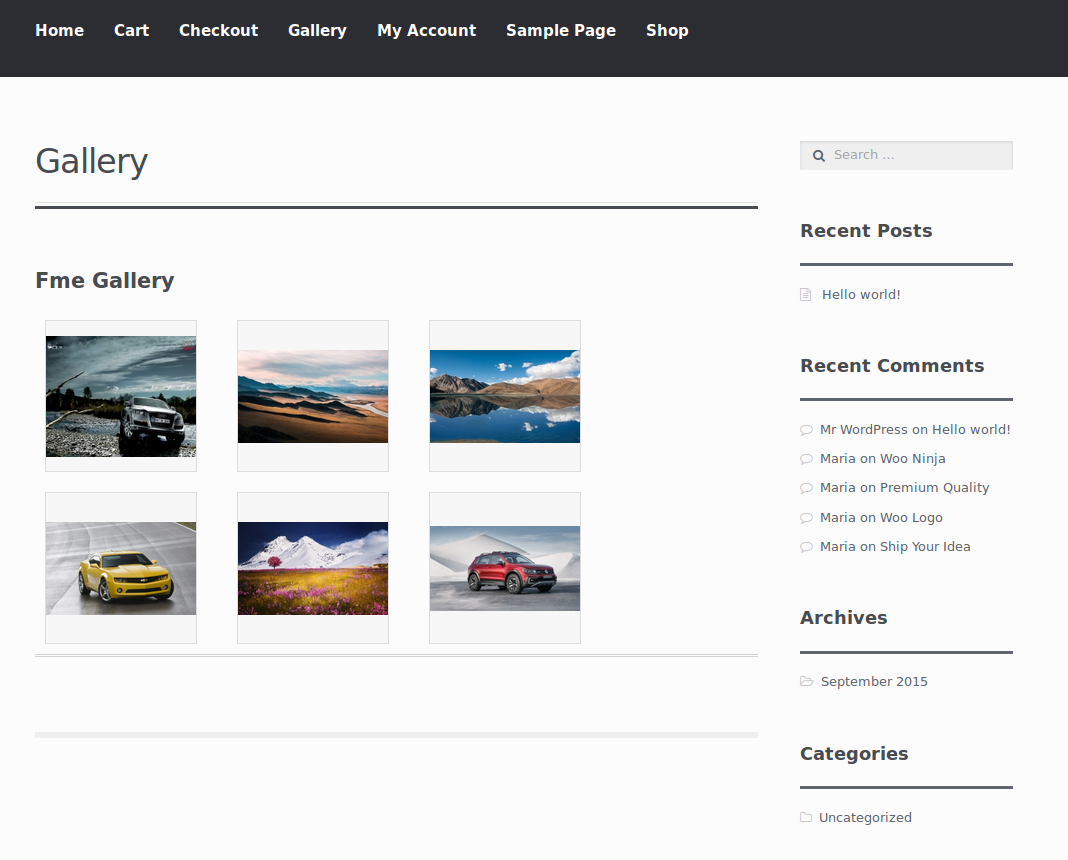Image resolution: width=1068 pixels, height=860 pixels.
Task: Open the Uncategorized category
Action: click(x=865, y=818)
